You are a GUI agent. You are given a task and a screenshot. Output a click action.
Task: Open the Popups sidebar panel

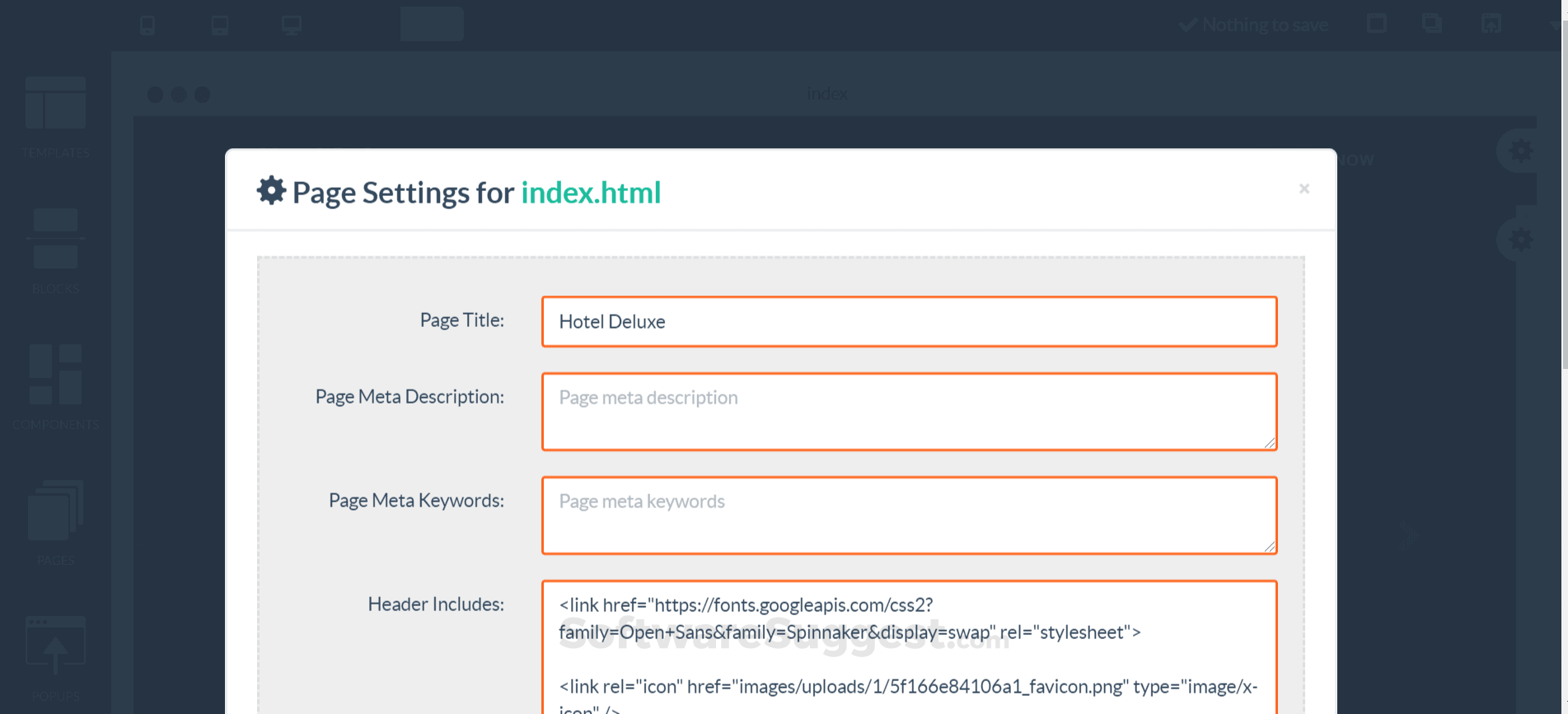55,656
